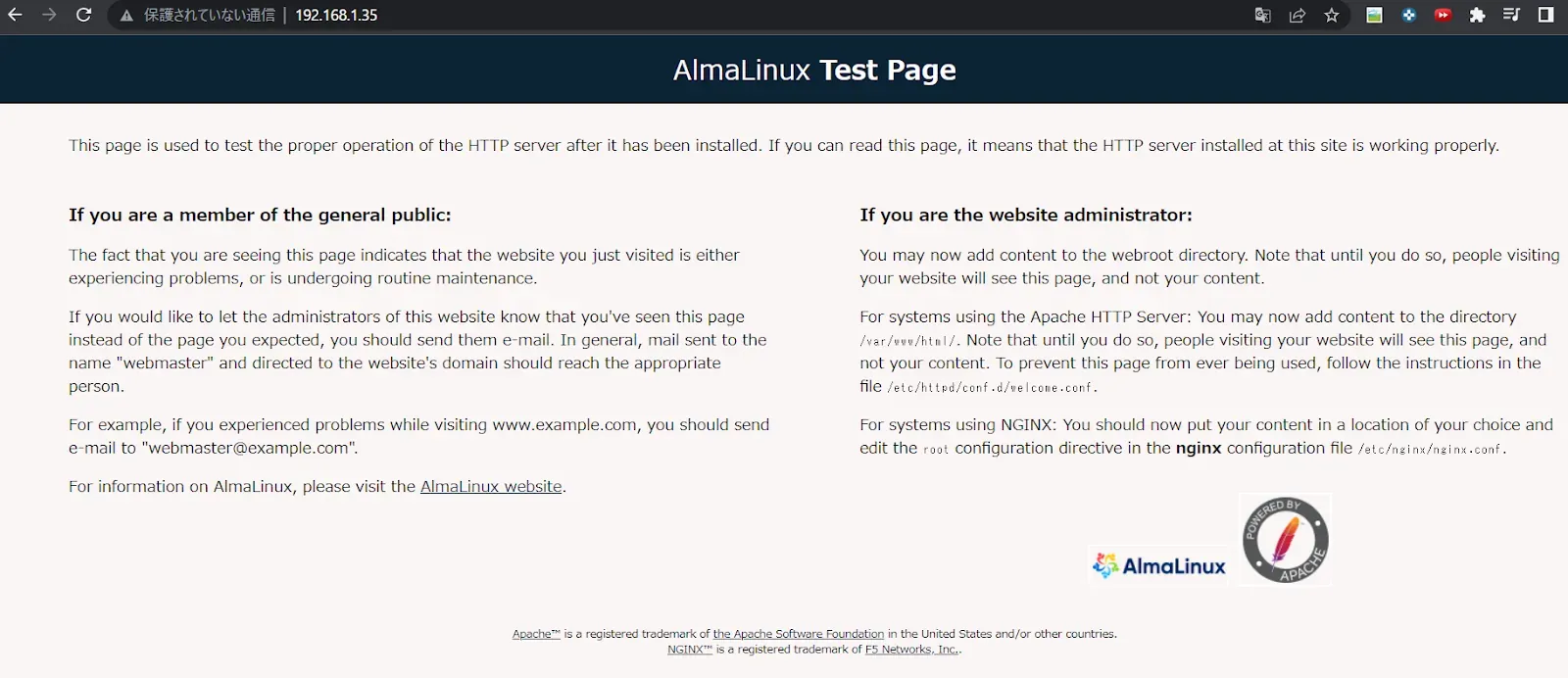The height and width of the screenshot is (678, 1568).
Task: Click the red fast-forward extension icon
Action: (x=1443, y=15)
